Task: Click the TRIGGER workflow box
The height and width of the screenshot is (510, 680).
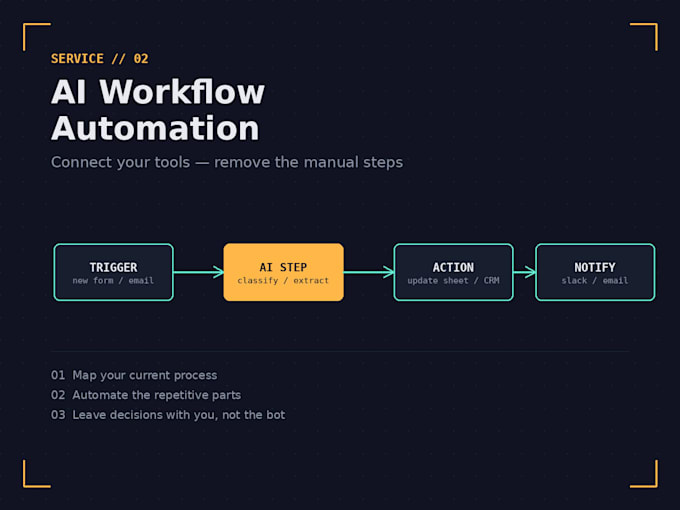Action: click(114, 272)
